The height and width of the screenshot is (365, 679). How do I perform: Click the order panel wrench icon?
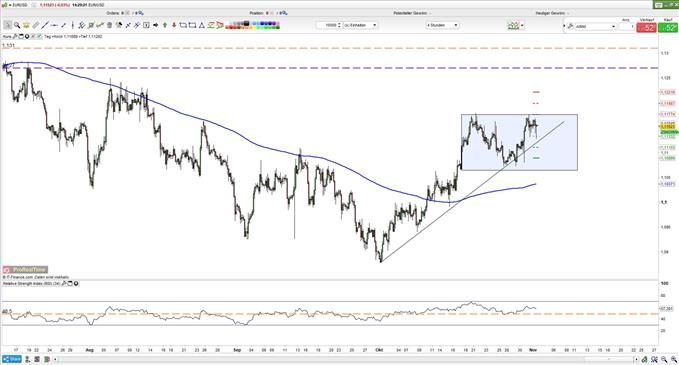pos(570,26)
